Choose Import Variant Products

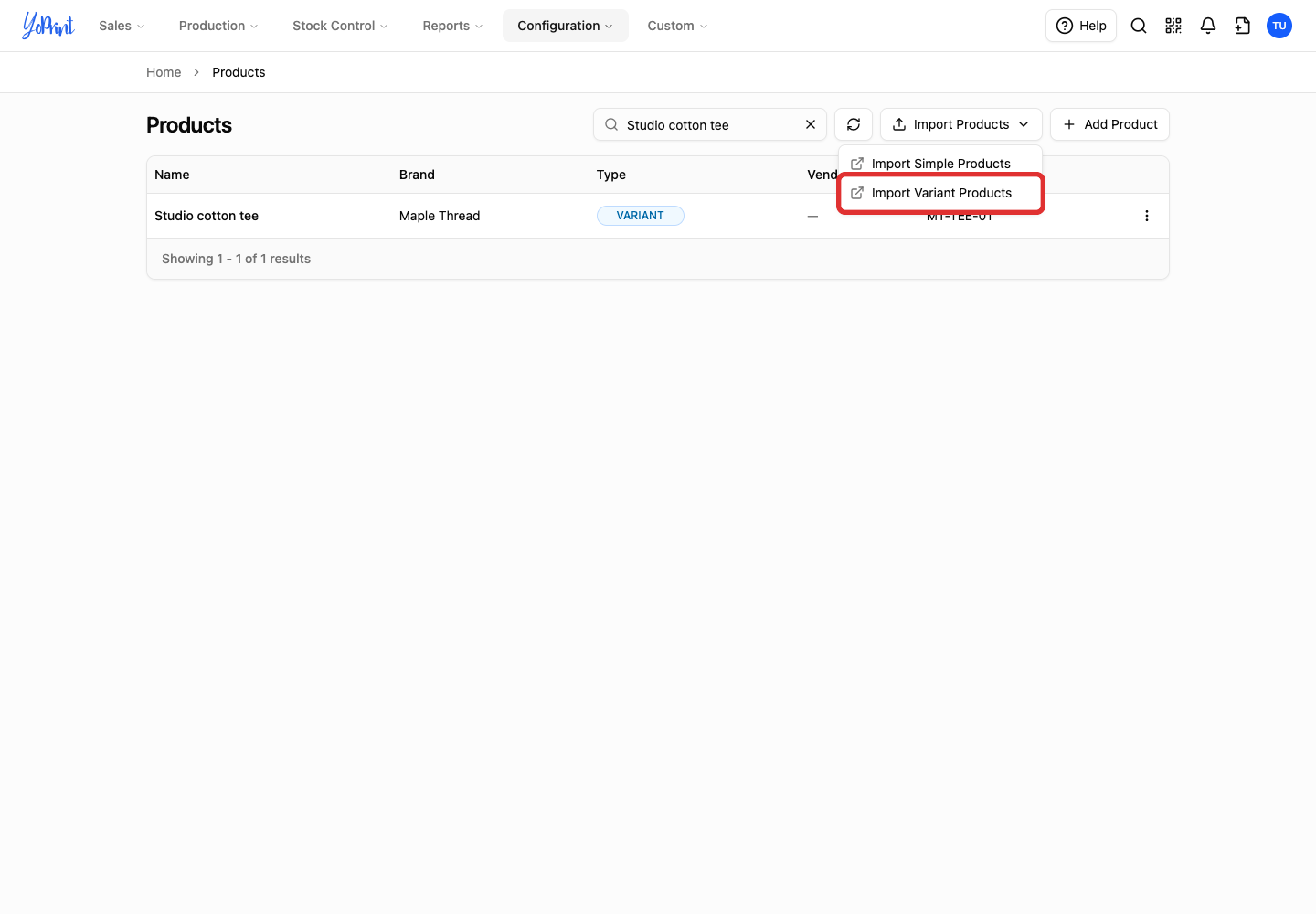click(x=940, y=193)
